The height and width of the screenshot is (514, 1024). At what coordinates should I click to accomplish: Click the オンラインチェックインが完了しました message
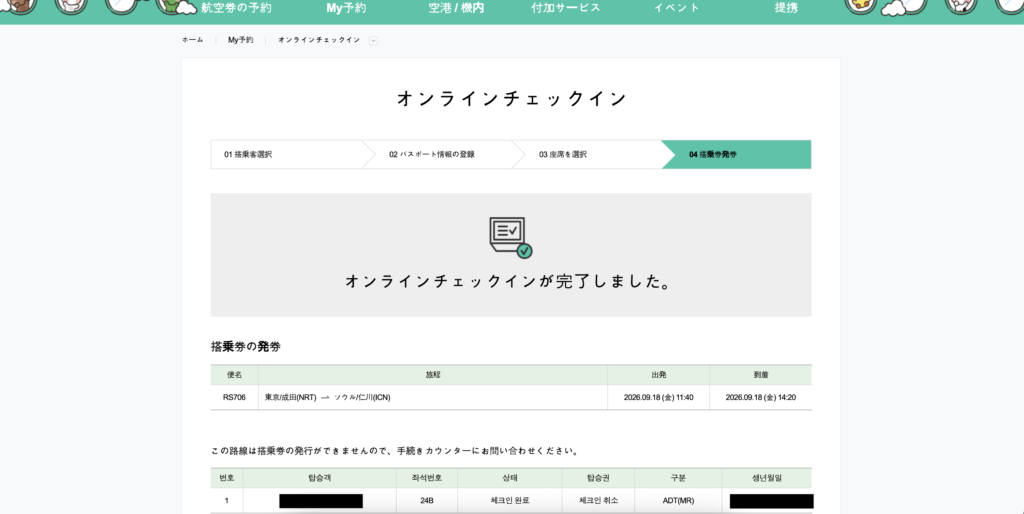click(x=509, y=281)
